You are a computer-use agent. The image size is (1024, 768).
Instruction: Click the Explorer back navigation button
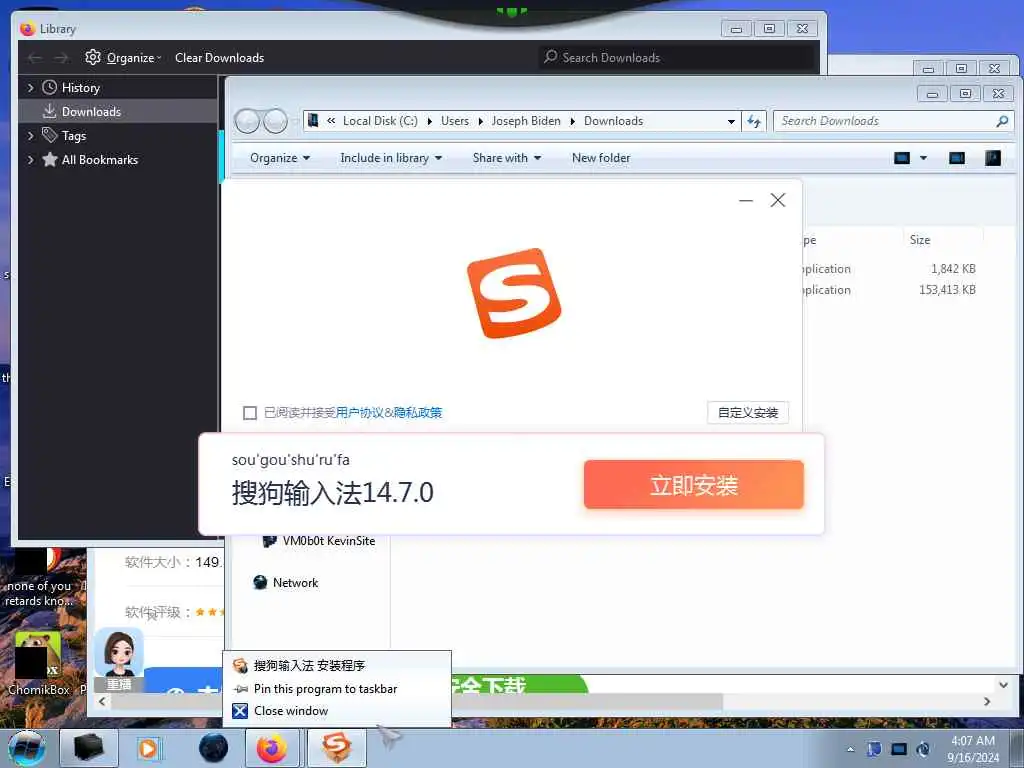click(247, 121)
